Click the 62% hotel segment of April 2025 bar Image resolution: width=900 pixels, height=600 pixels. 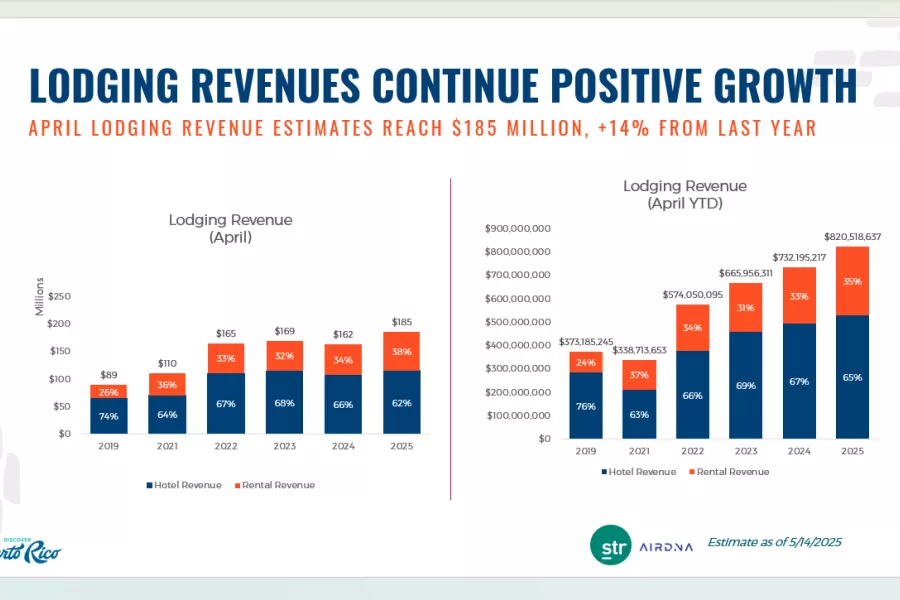click(x=402, y=402)
